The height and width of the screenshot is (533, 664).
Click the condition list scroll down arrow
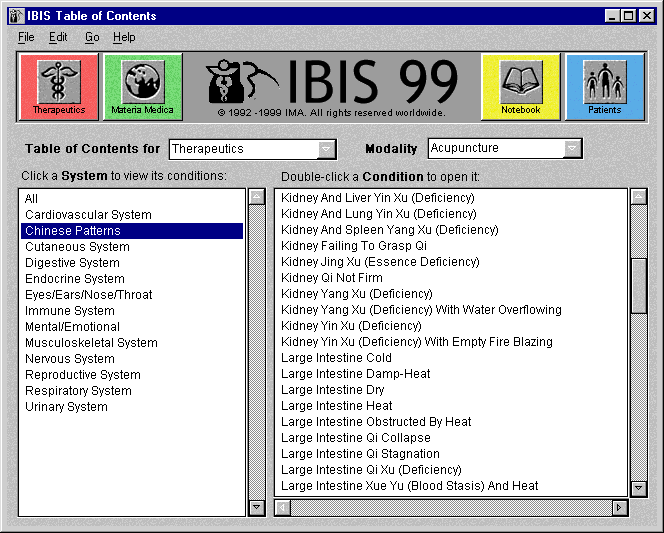(x=639, y=488)
